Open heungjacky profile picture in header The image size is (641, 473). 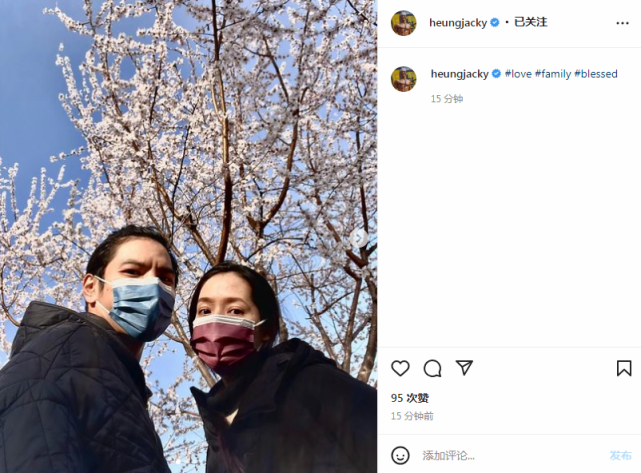(403, 23)
